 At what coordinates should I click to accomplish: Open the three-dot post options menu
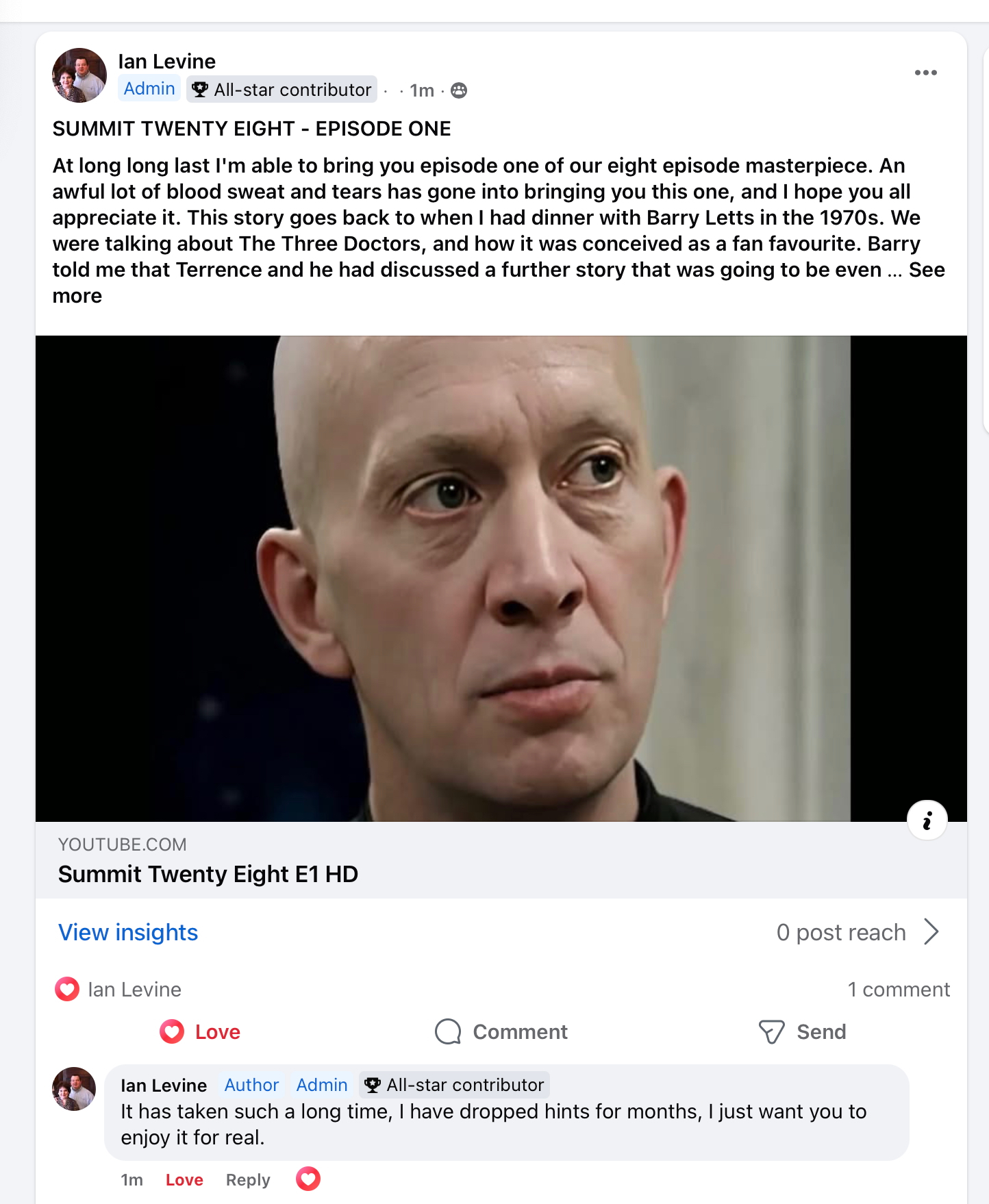925,73
